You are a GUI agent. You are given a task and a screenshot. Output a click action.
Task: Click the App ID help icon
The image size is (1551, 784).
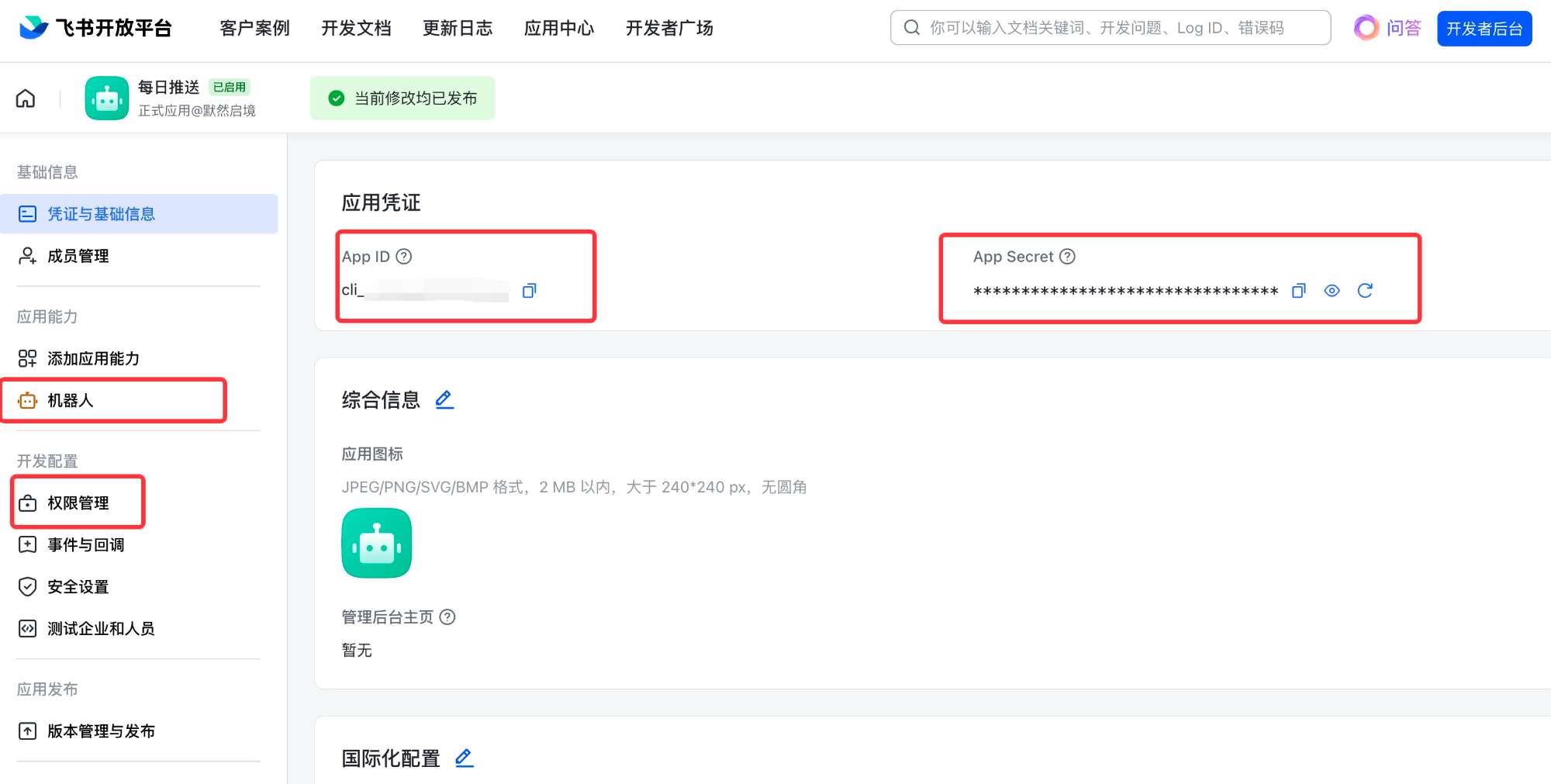pos(404,257)
